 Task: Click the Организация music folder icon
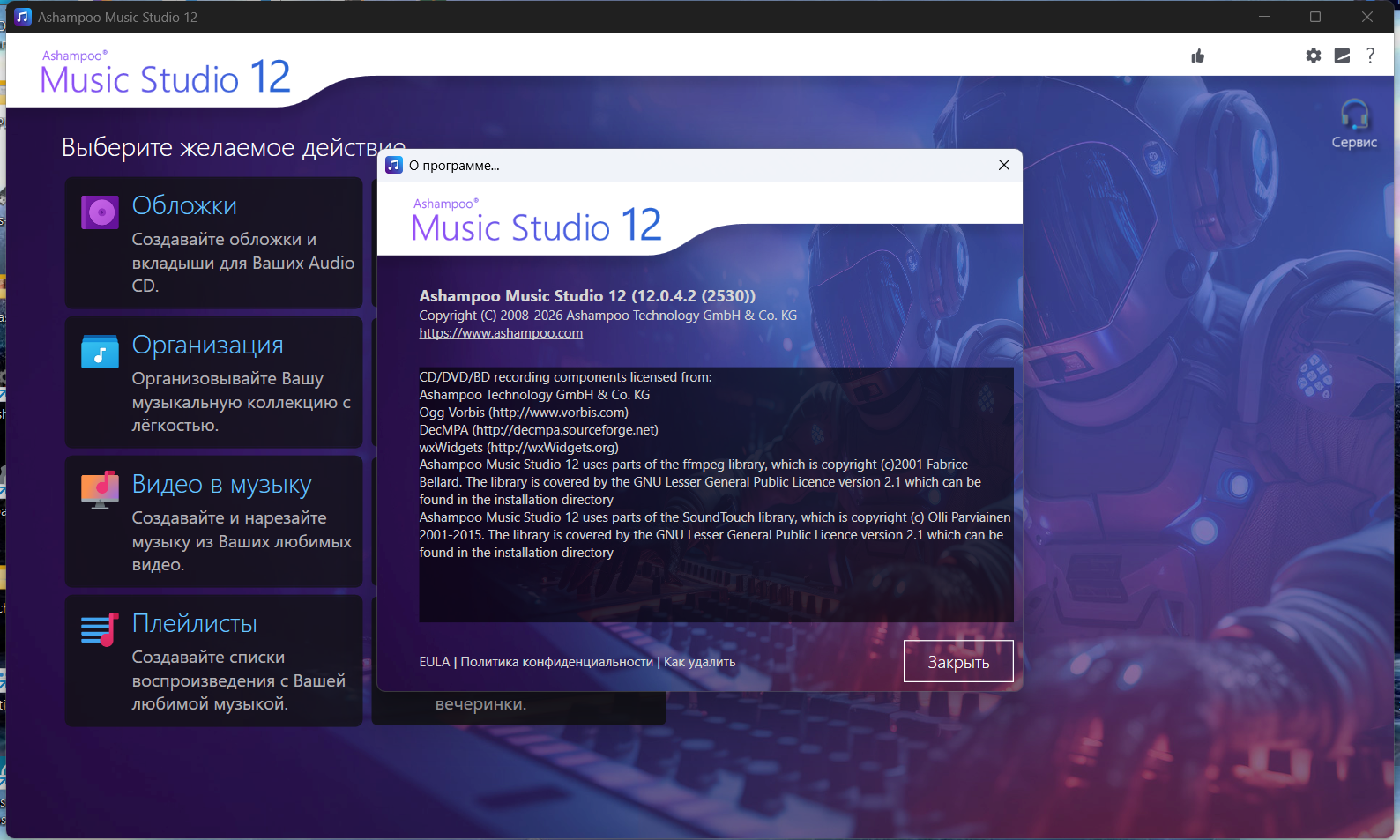click(x=100, y=352)
